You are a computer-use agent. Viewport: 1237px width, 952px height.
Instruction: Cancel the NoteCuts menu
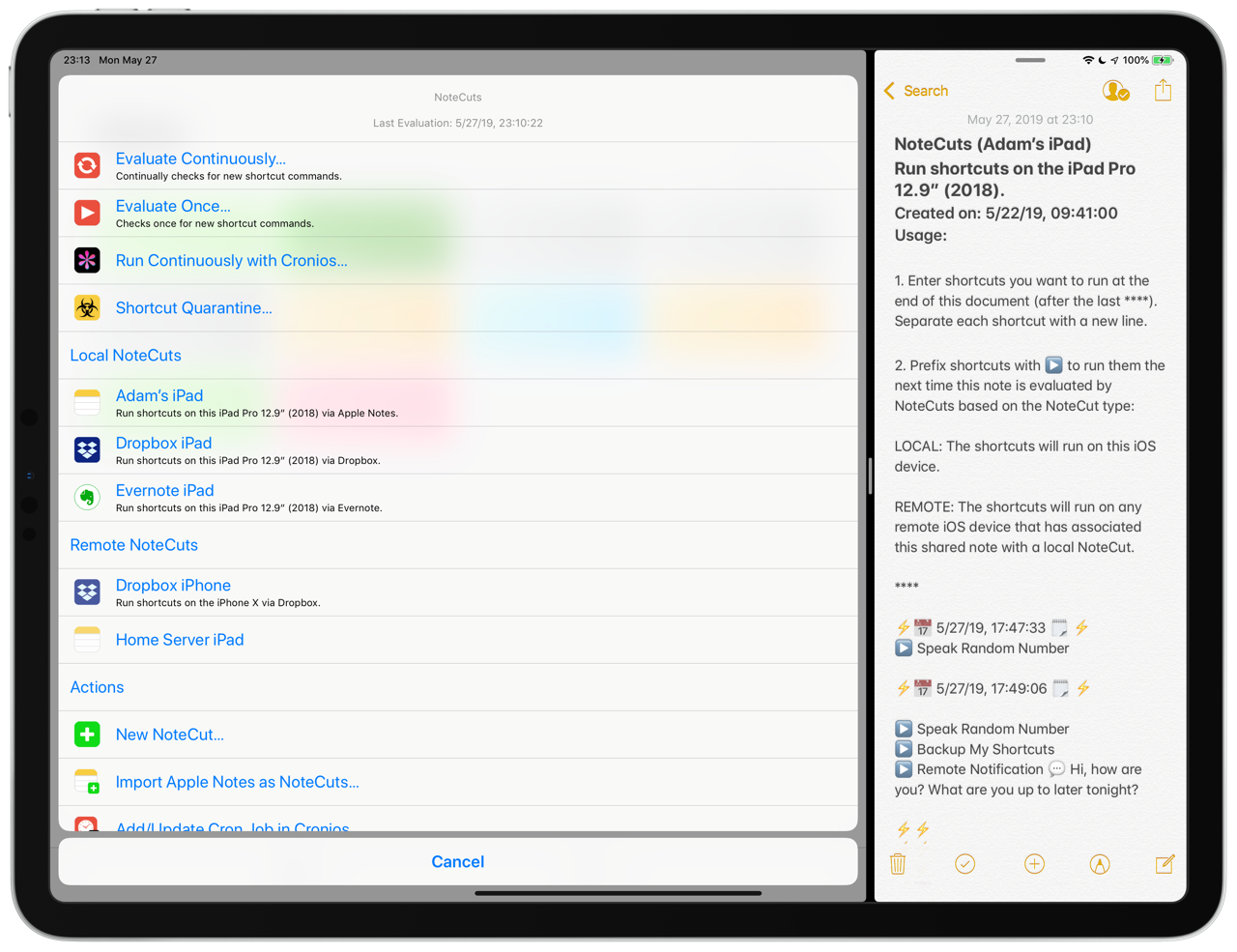[x=458, y=861]
